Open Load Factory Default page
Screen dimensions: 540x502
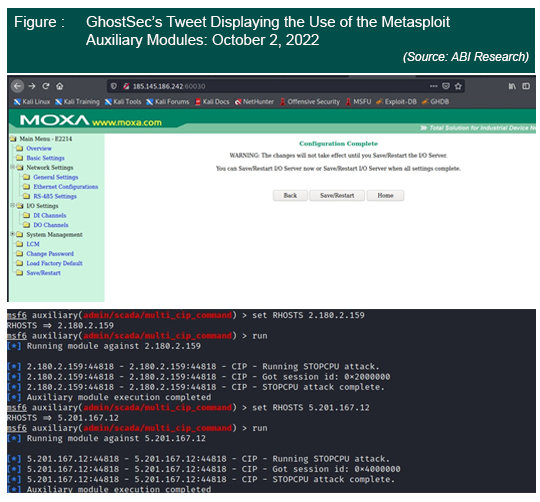(54, 263)
